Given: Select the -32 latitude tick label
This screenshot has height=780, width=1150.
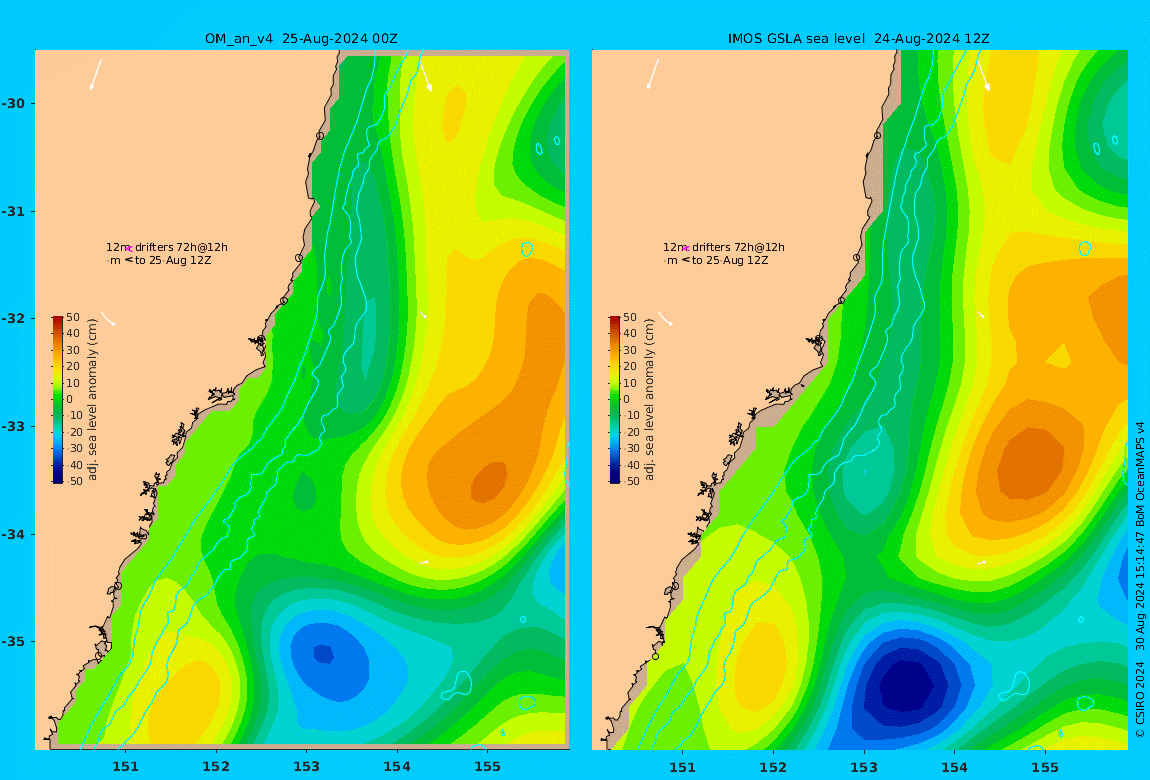Looking at the screenshot, I should [13, 318].
